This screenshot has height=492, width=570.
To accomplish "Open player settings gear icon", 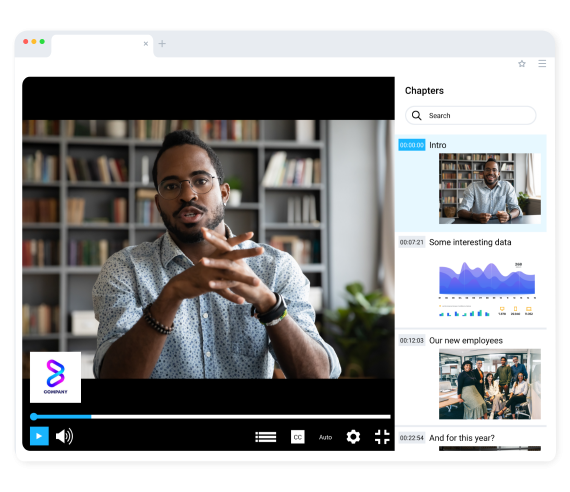I will click(x=353, y=437).
